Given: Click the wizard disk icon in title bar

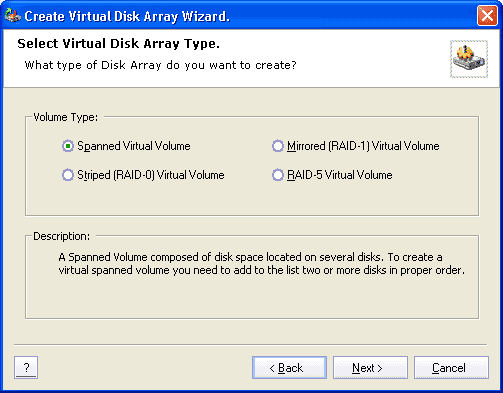Looking at the screenshot, I should click(x=13, y=15).
